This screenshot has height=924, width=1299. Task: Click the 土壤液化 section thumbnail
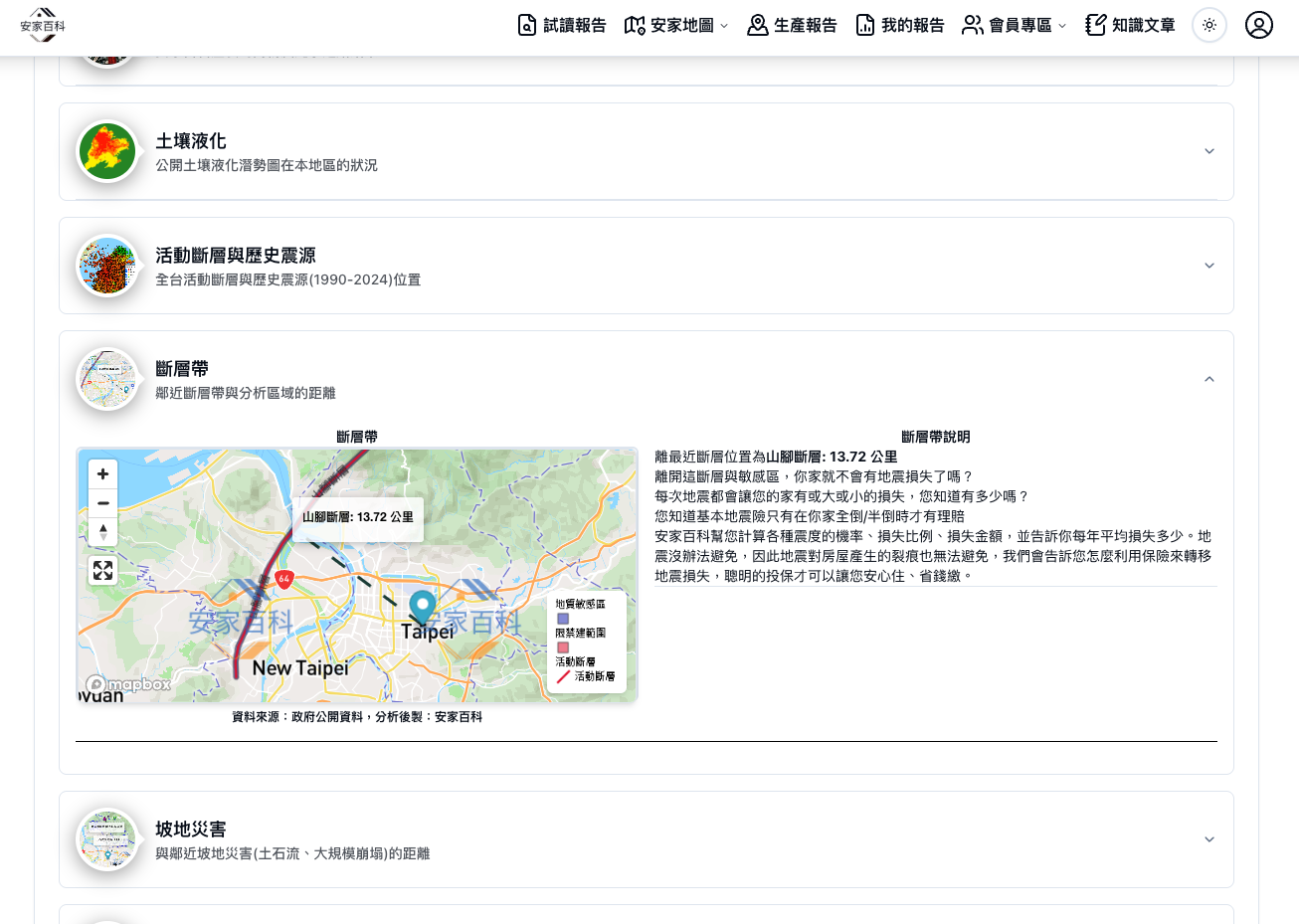click(107, 151)
